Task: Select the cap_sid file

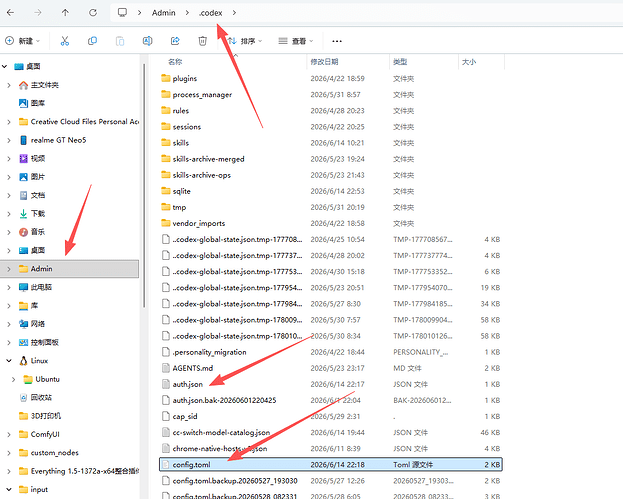Action: (x=185, y=416)
